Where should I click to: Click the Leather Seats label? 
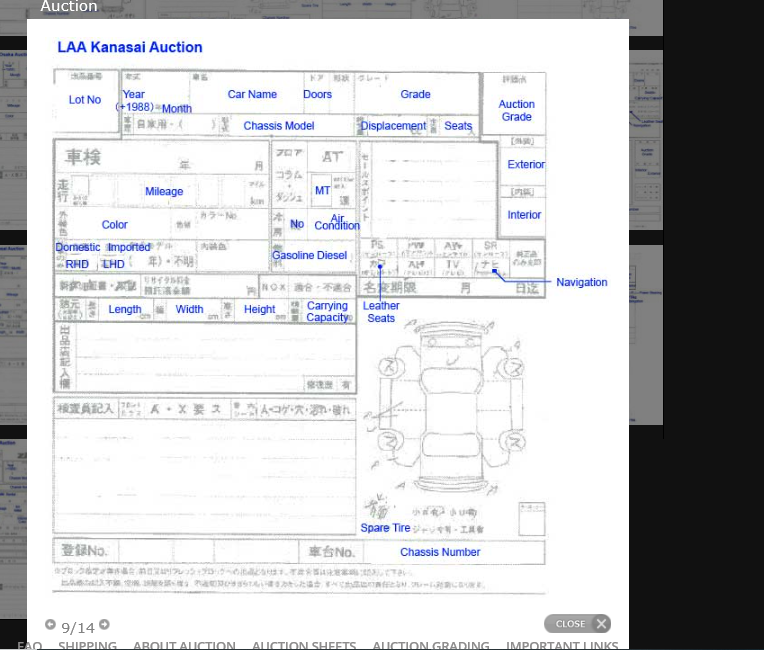point(381,312)
